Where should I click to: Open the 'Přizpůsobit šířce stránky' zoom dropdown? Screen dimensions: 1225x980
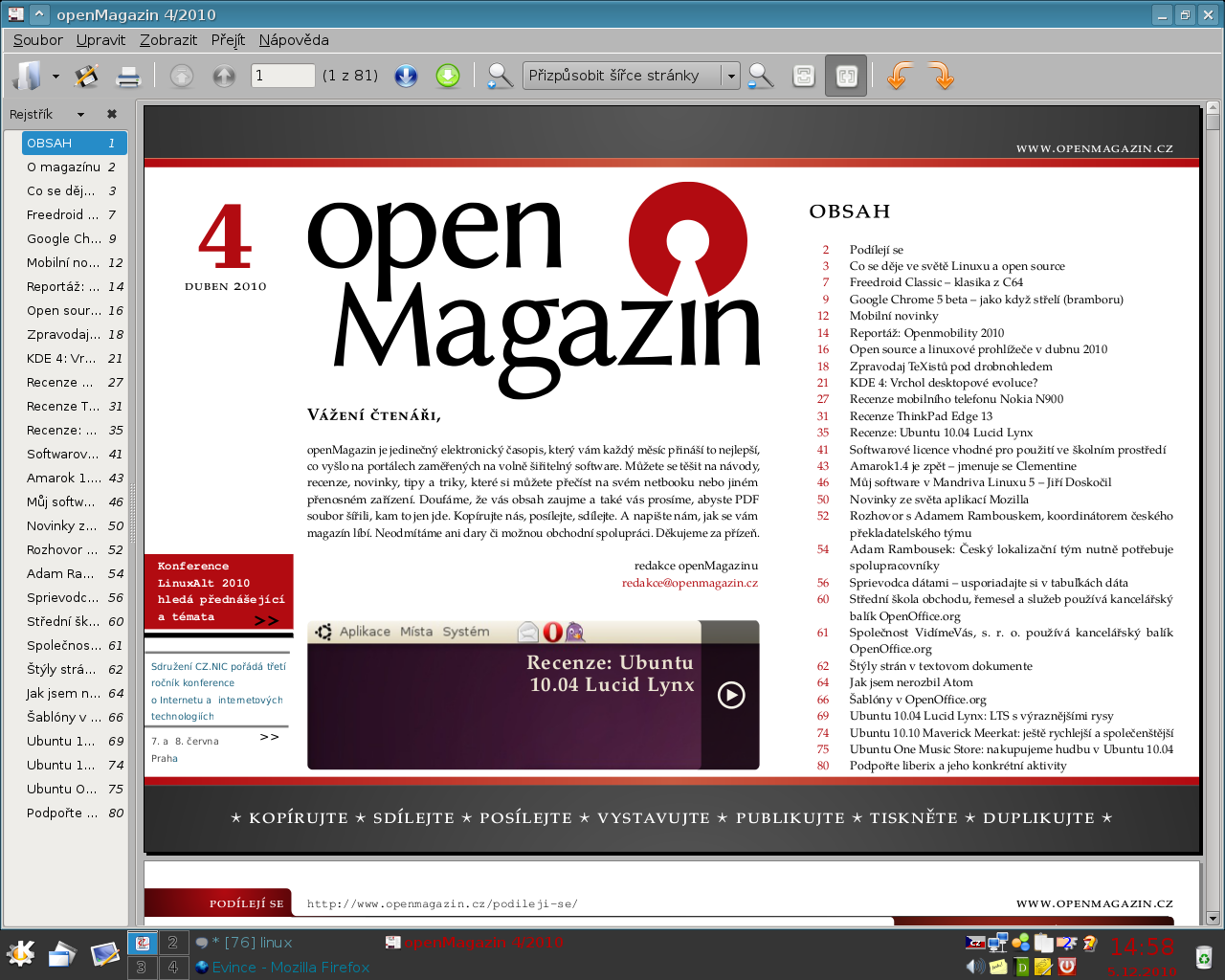[632, 76]
